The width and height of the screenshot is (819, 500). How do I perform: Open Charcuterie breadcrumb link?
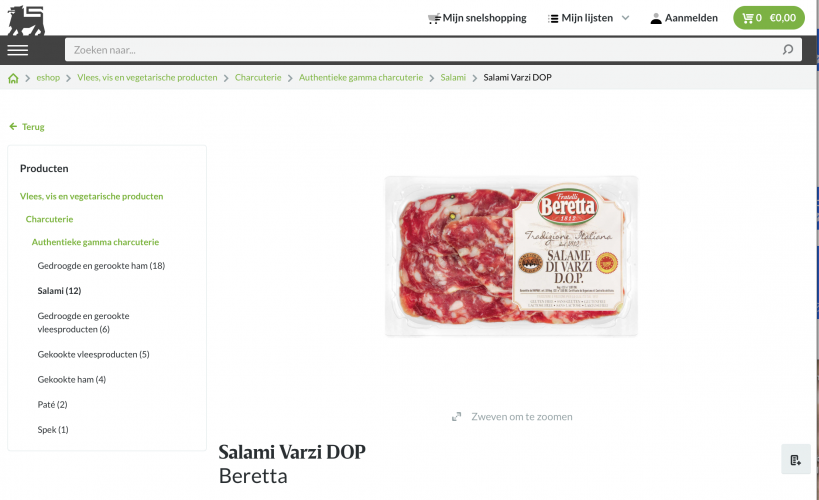pyautogui.click(x=258, y=77)
